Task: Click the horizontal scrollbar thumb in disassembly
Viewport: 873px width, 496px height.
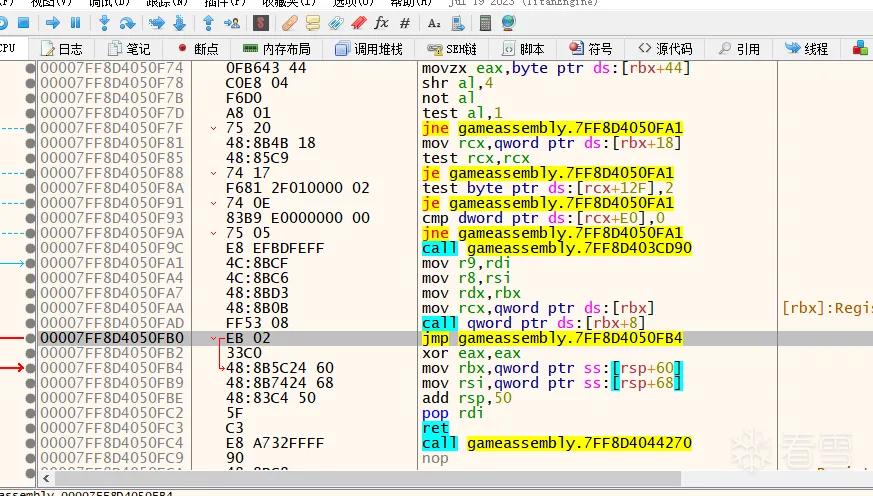Action: [367, 478]
